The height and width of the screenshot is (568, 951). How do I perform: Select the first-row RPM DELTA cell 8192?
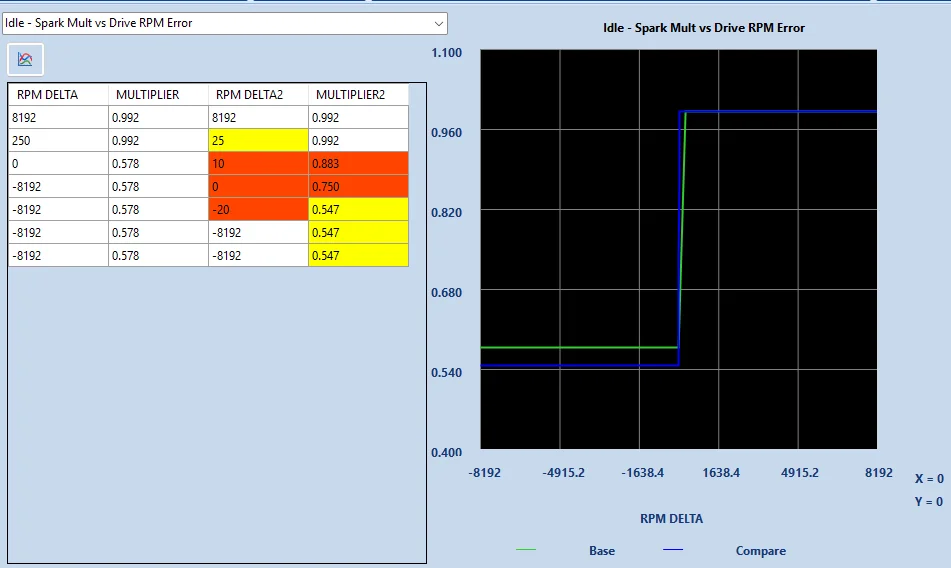pyautogui.click(x=58, y=118)
